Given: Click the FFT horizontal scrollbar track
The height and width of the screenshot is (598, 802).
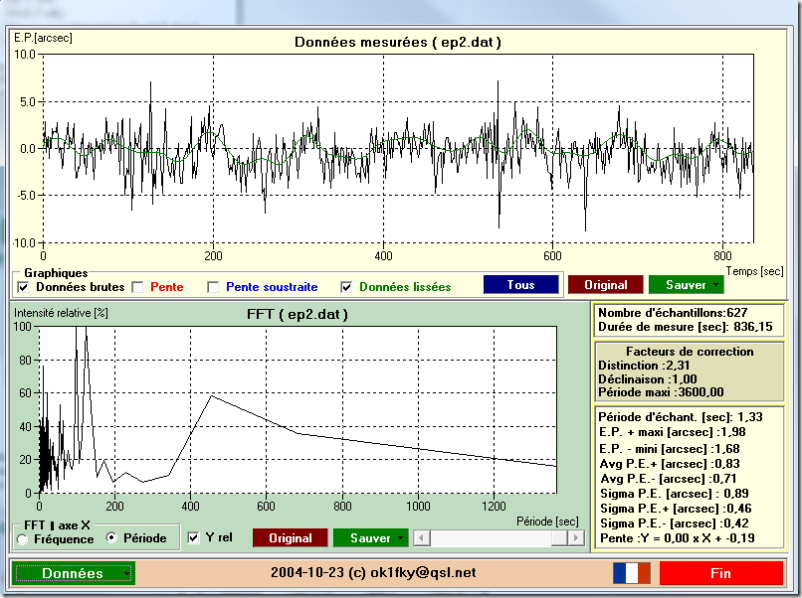Looking at the screenshot, I should [500, 538].
